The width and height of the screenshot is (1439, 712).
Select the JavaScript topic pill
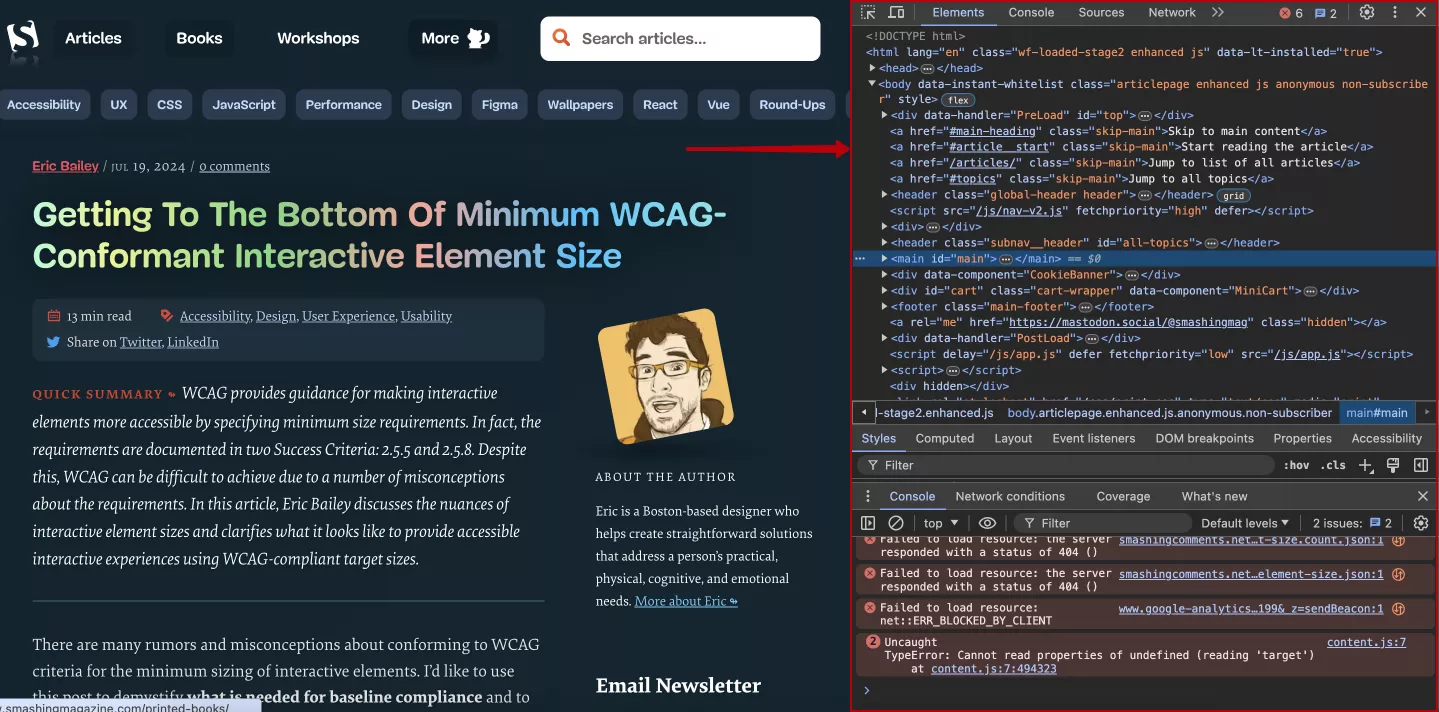click(x=244, y=104)
